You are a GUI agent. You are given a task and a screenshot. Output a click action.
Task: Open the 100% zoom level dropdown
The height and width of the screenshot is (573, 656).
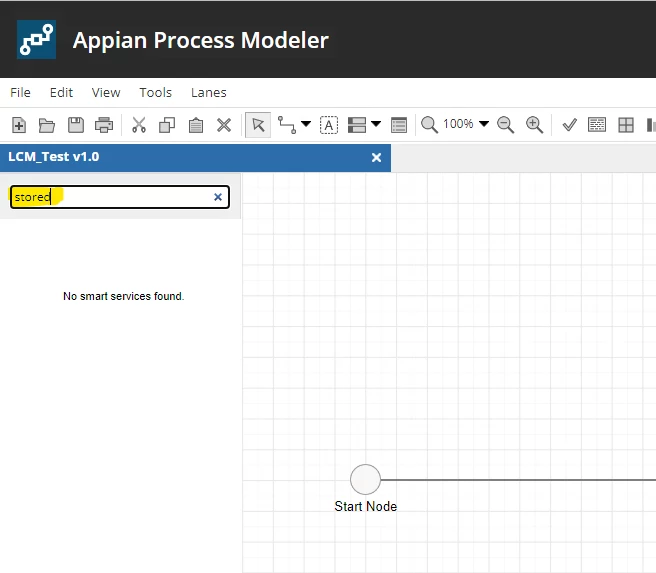(x=466, y=124)
